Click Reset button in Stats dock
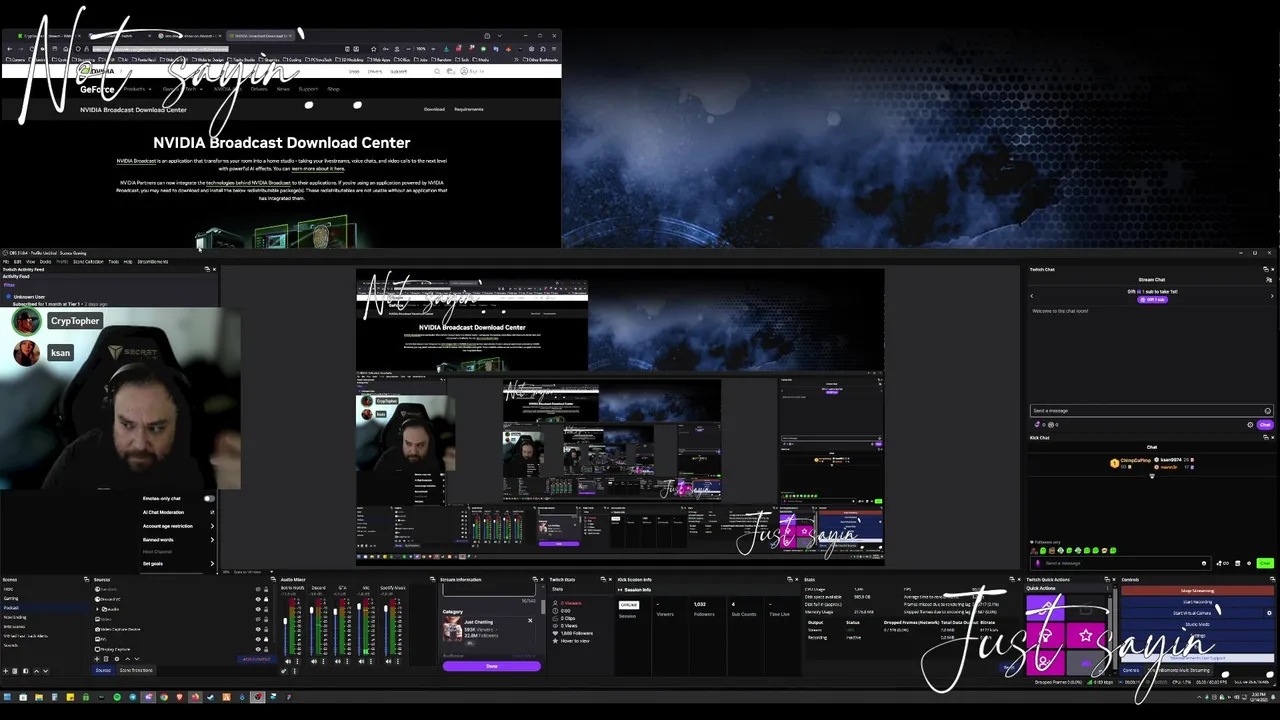 pos(1009,667)
